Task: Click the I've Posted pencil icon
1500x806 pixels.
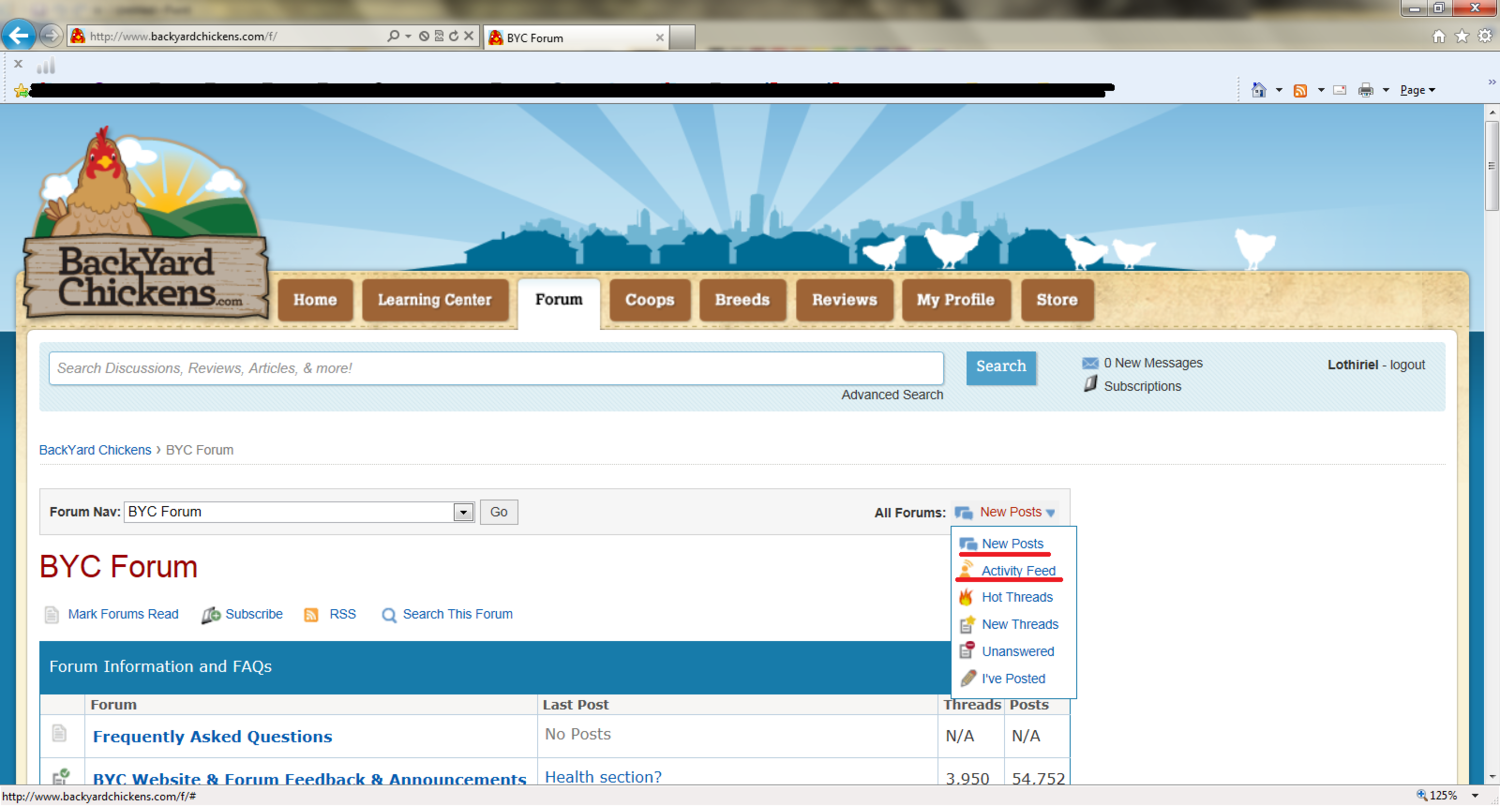Action: coord(967,678)
